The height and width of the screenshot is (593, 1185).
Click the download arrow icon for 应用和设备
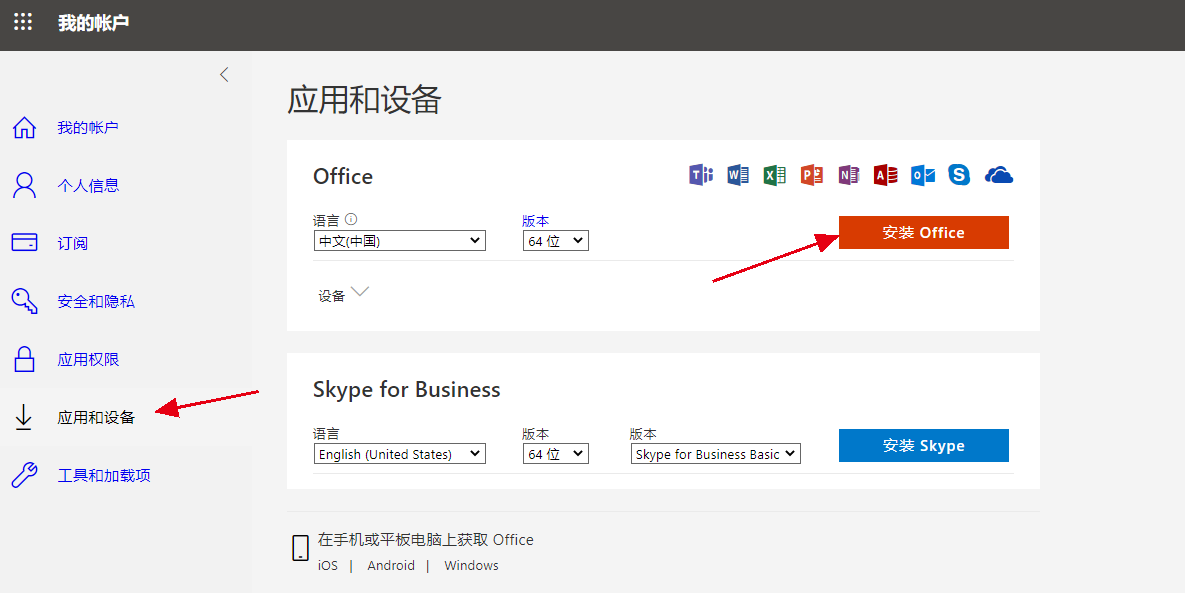coord(24,417)
